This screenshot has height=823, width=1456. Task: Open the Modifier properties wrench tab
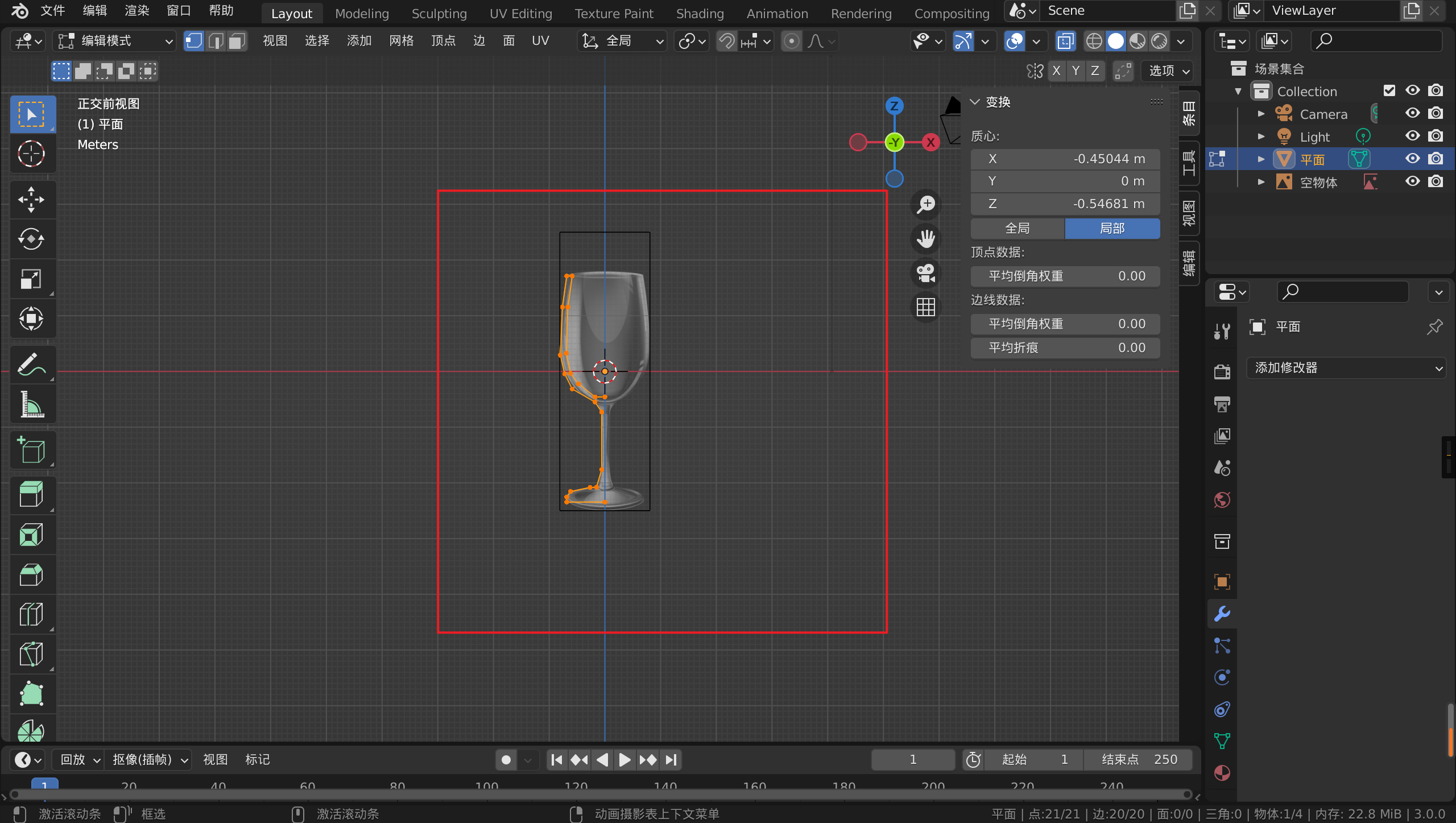[x=1222, y=614]
